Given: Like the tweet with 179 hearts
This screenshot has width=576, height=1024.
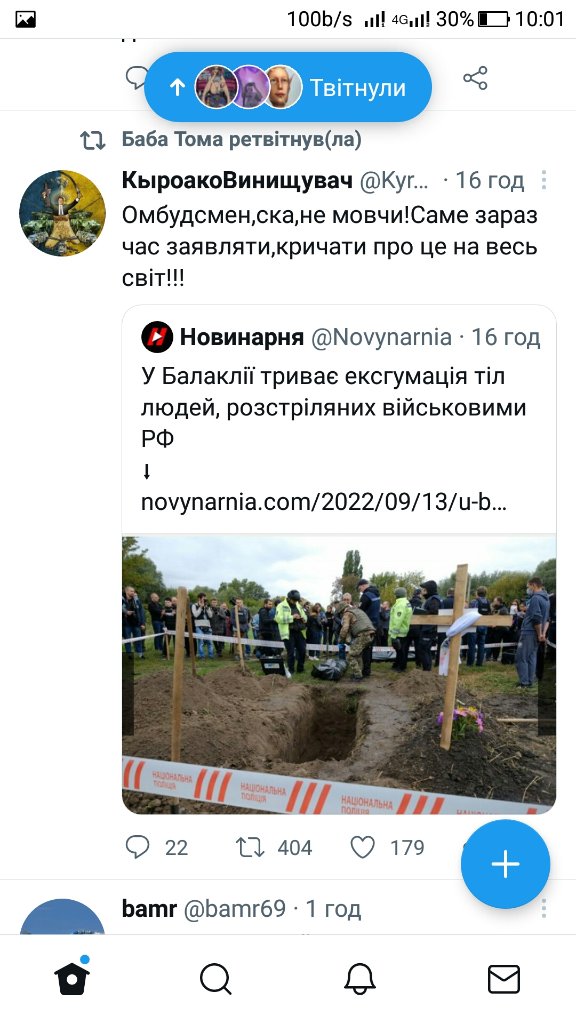Looking at the screenshot, I should pyautogui.click(x=362, y=847).
